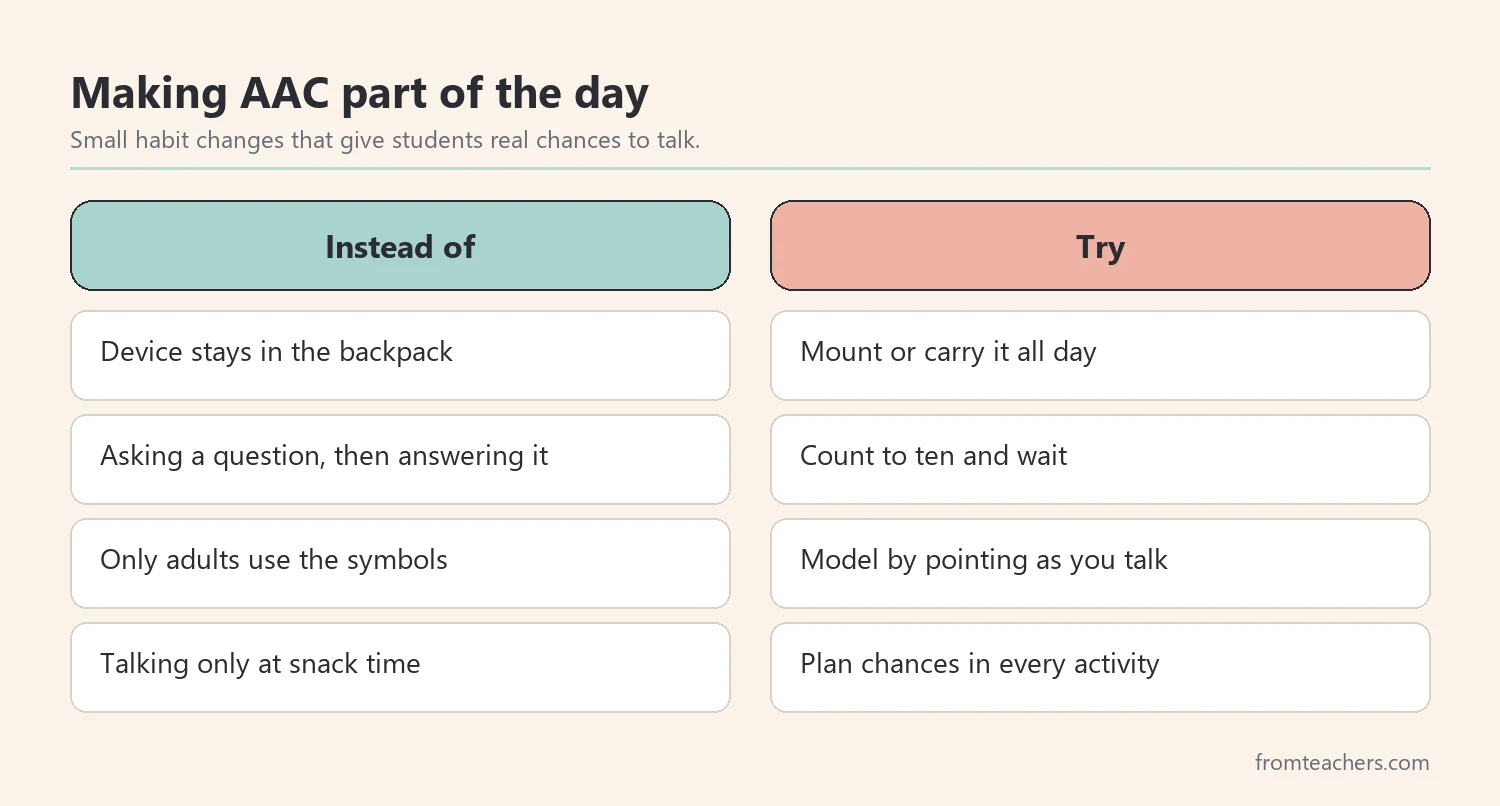1500x806 pixels.
Task: Click the word 'Talking' in last left card
Action: pyautogui.click(x=144, y=665)
